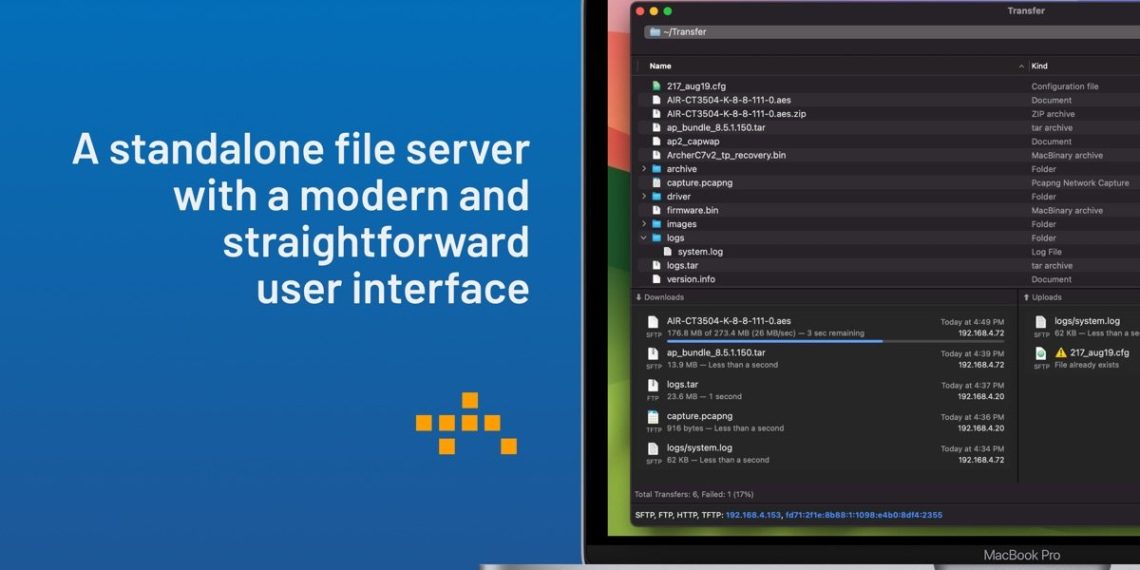
Task: Click the logs/system.log icon in Uploads
Action: [x=1040, y=322]
